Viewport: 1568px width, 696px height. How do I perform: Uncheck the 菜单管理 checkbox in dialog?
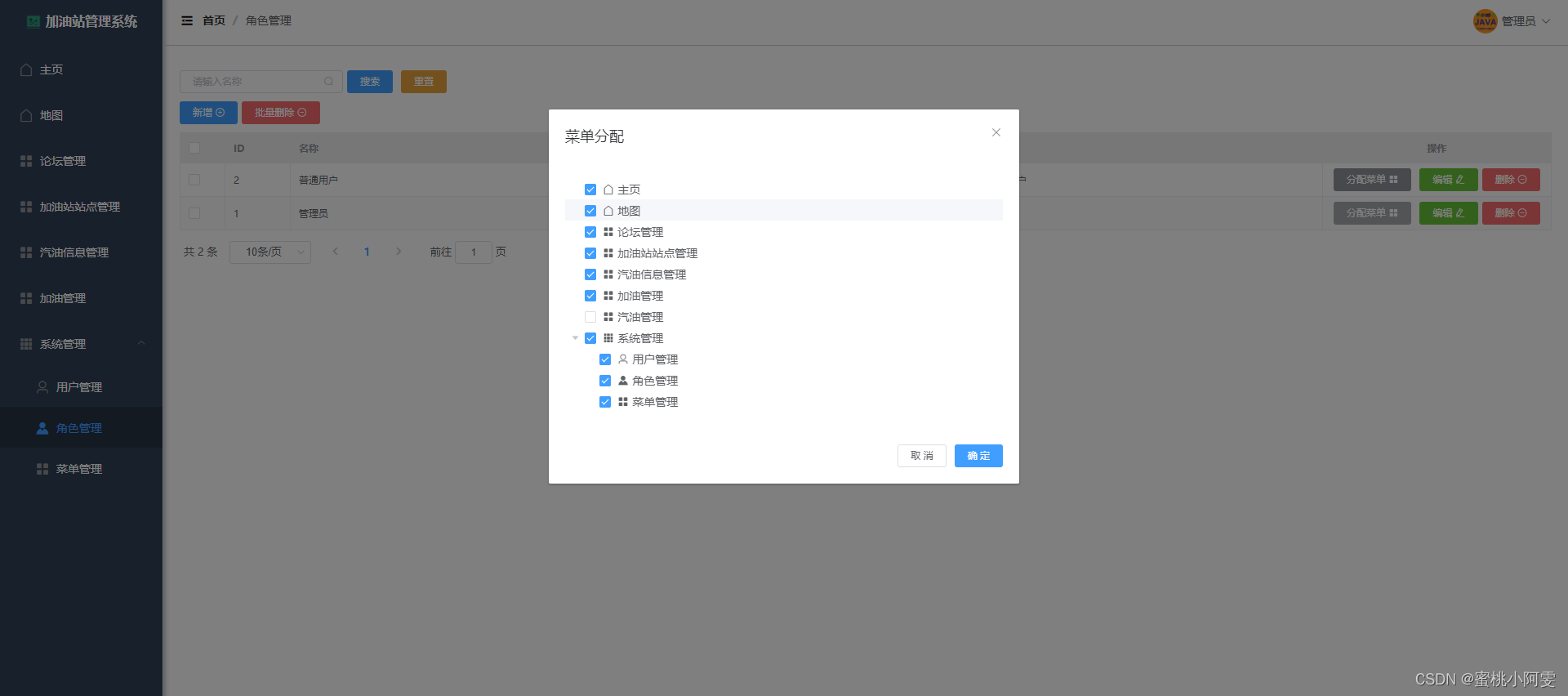click(x=605, y=402)
